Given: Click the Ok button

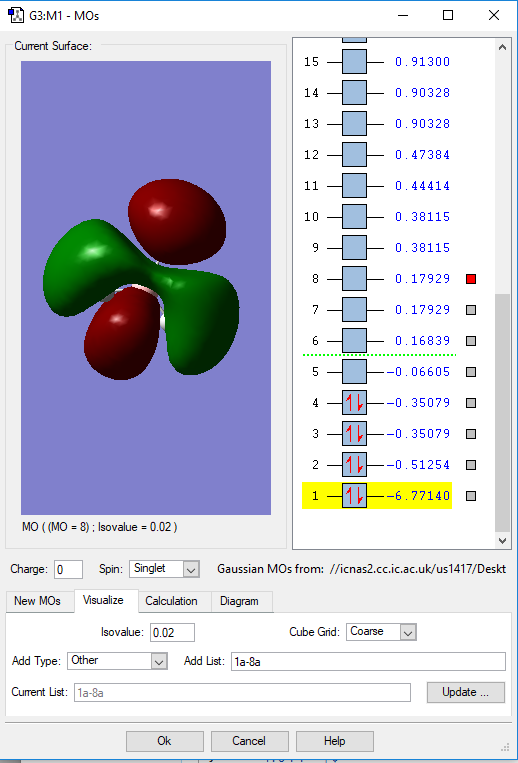Looking at the screenshot, I should pyautogui.click(x=164, y=741).
